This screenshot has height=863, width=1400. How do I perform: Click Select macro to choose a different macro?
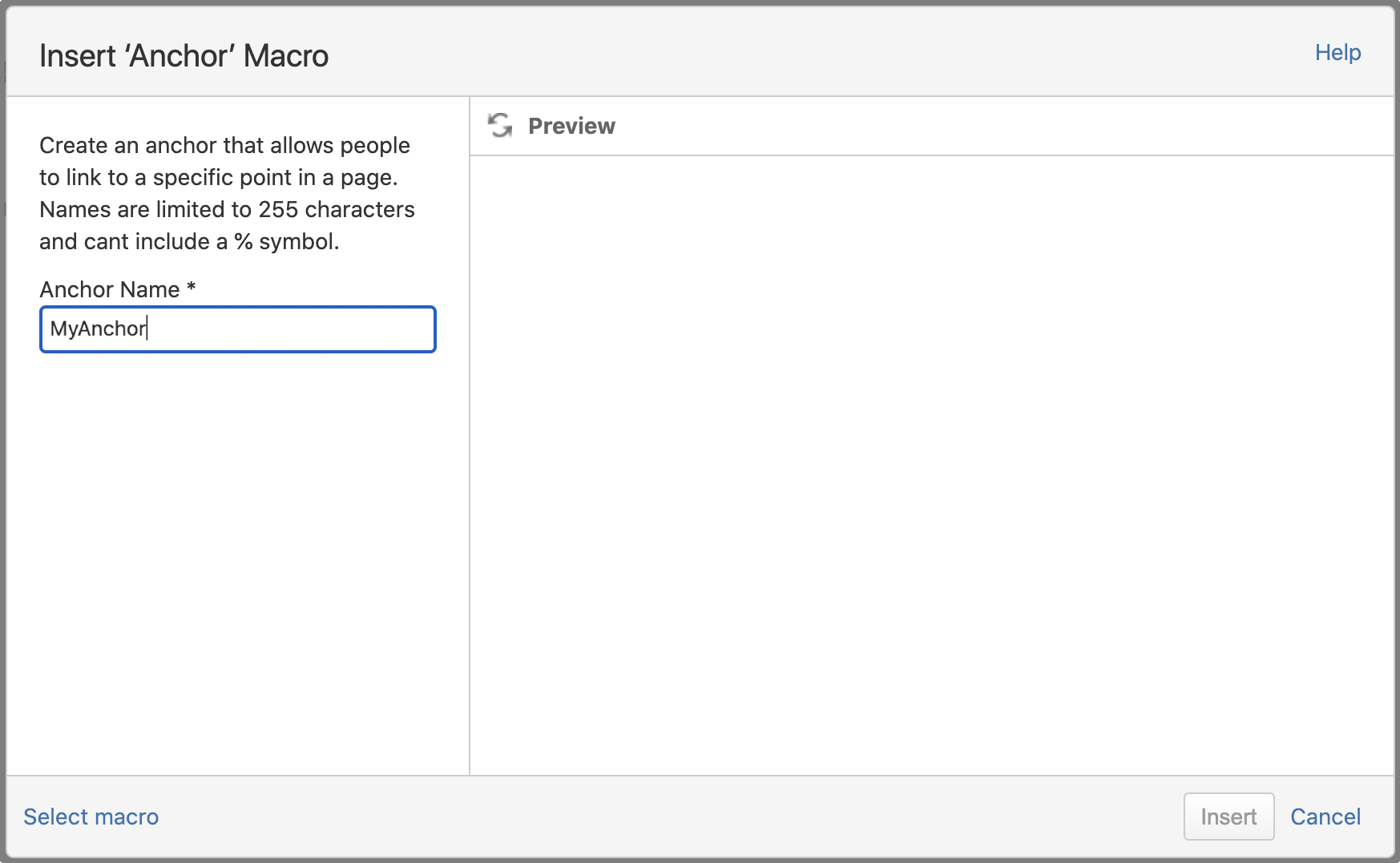(91, 817)
